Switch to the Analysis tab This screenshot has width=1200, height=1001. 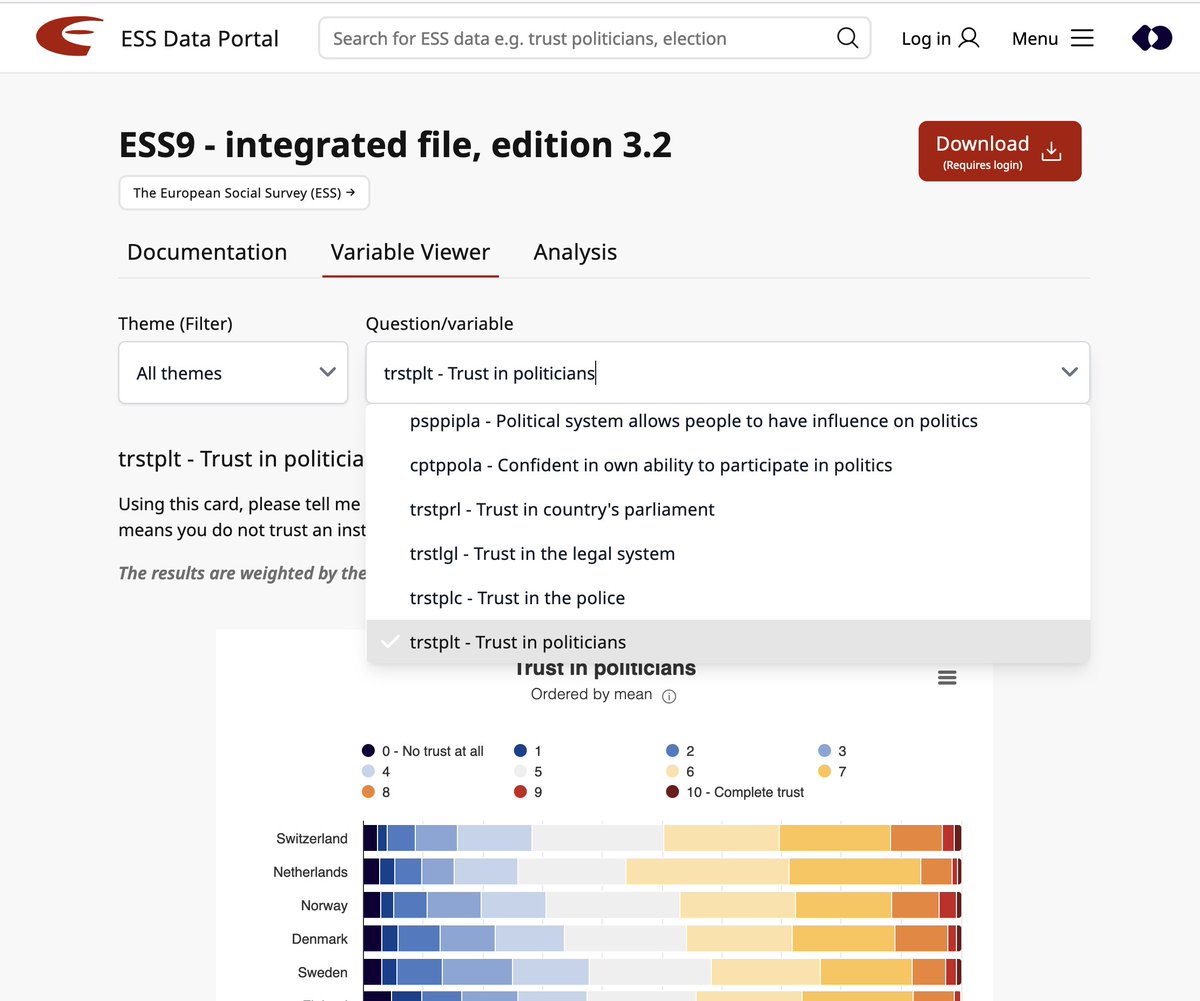pos(575,252)
